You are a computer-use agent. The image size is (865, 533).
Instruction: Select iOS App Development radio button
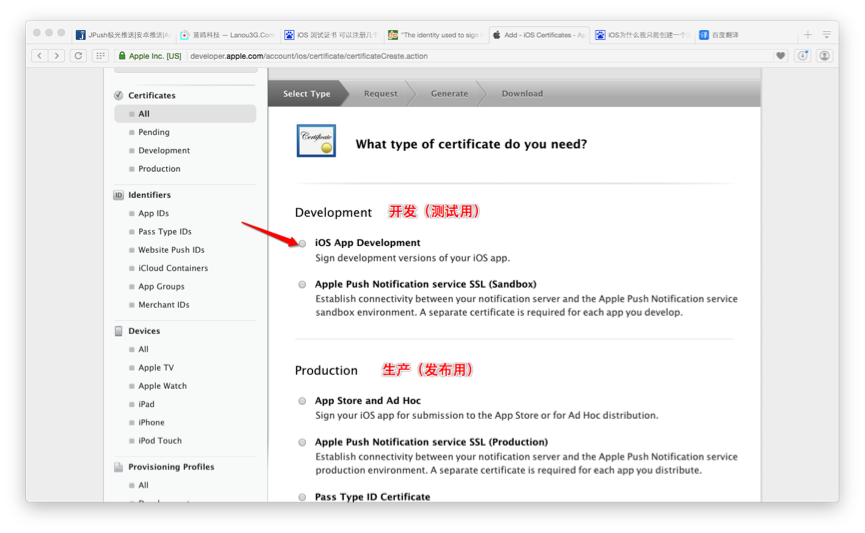tap(302, 243)
